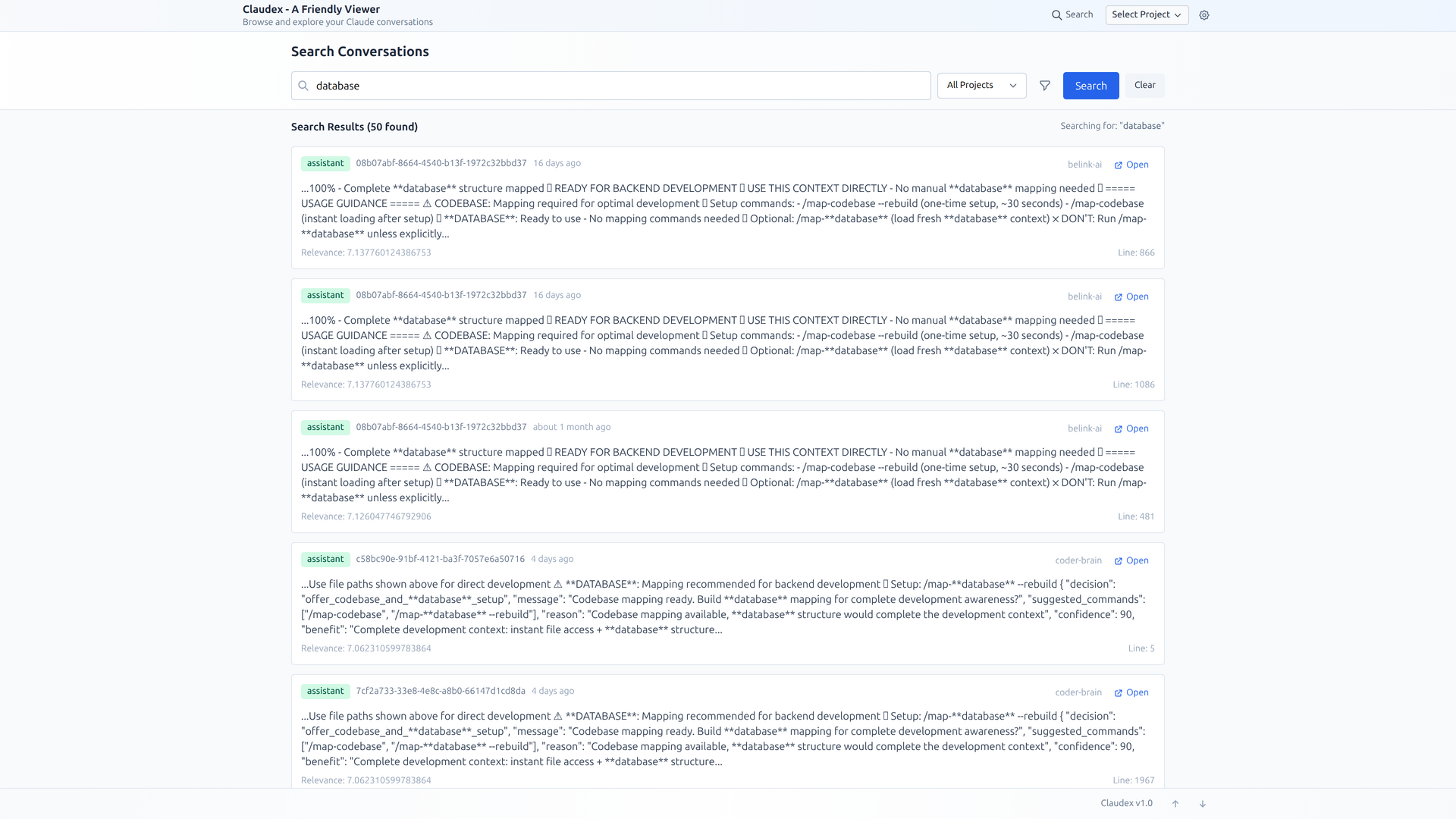The image size is (1456, 819).
Task: Jump down using the footer down-arrow icon
Action: (x=1203, y=804)
